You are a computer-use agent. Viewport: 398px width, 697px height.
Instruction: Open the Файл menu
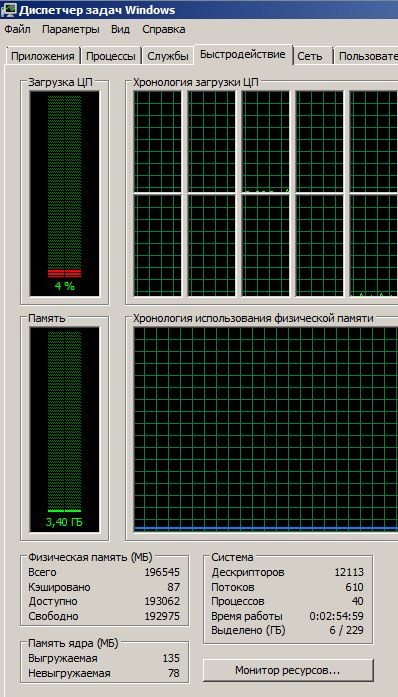(17, 30)
